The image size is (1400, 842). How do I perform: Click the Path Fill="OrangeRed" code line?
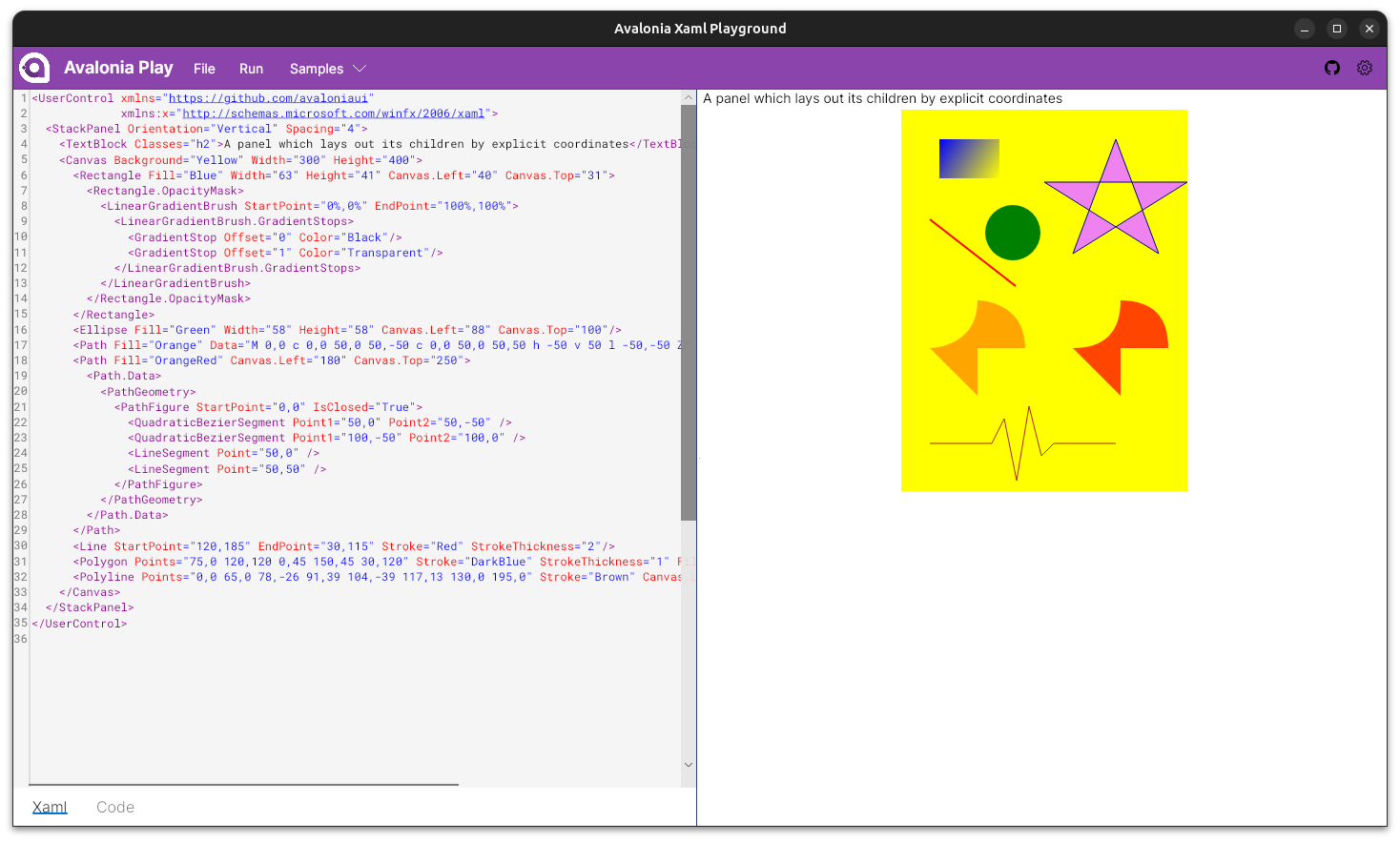point(272,360)
